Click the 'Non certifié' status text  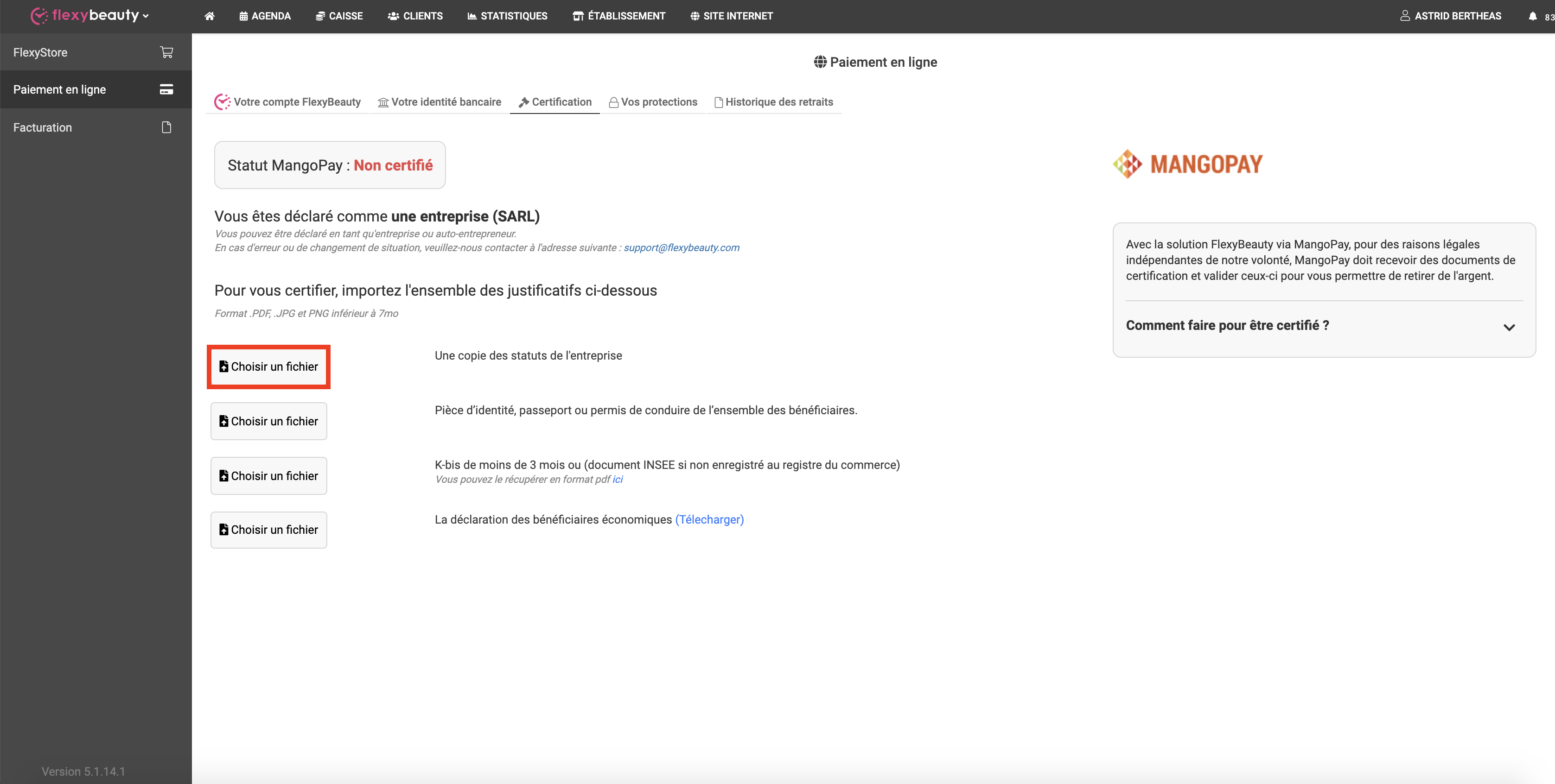tap(393, 165)
